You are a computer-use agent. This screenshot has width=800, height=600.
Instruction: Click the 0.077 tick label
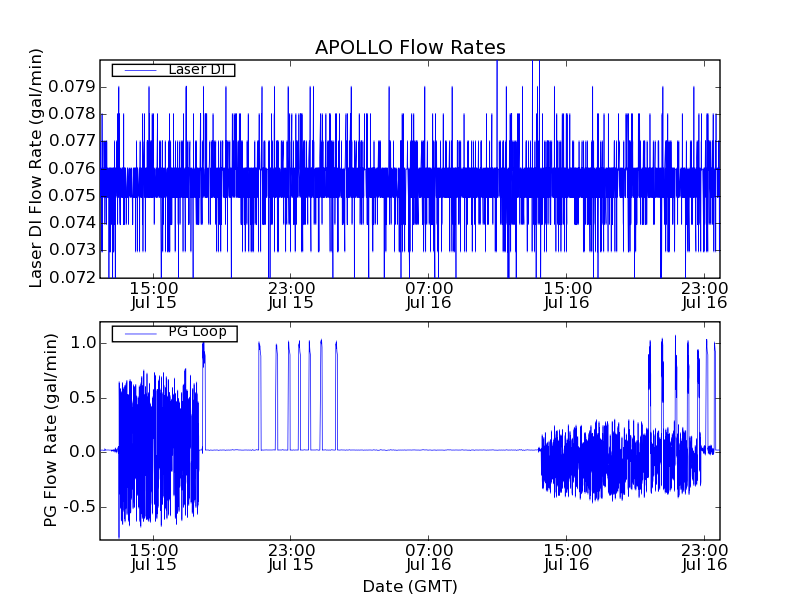click(72, 141)
